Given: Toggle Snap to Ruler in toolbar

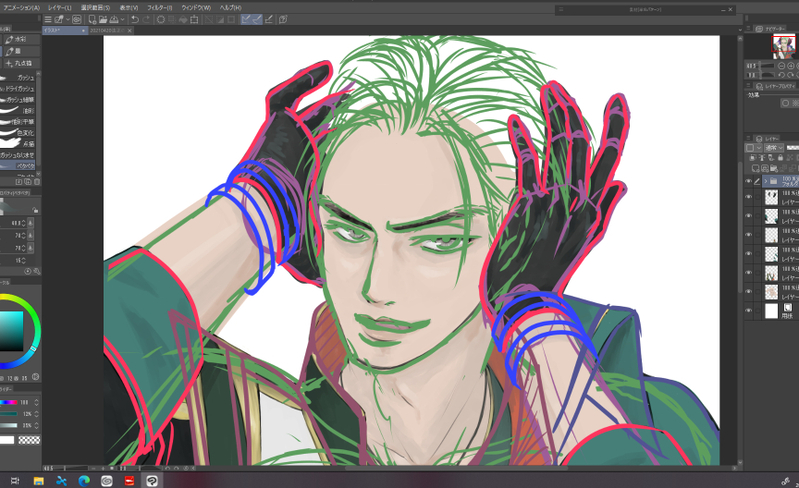Looking at the screenshot, I should click(x=246, y=19).
